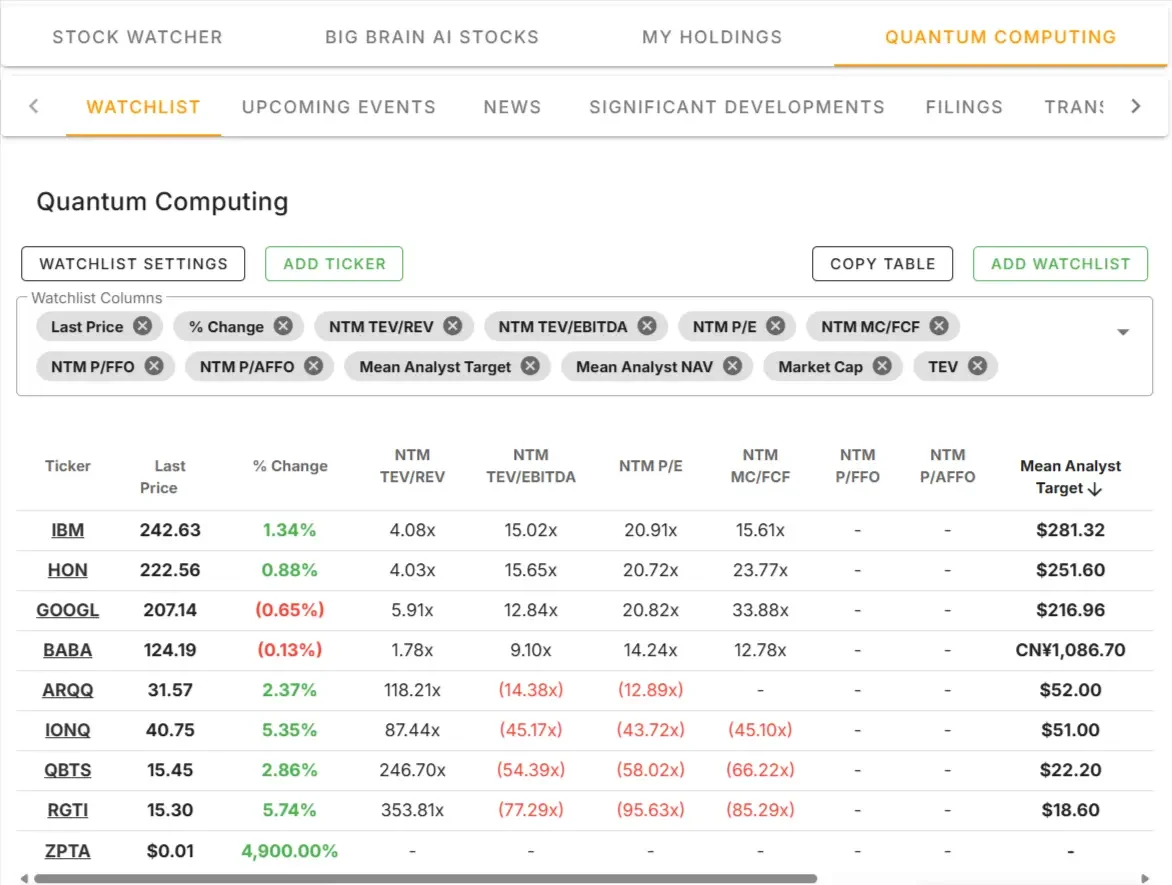Image resolution: width=1172 pixels, height=885 pixels.
Task: Go to the Upcoming Events sub-tab
Action: pos(339,107)
